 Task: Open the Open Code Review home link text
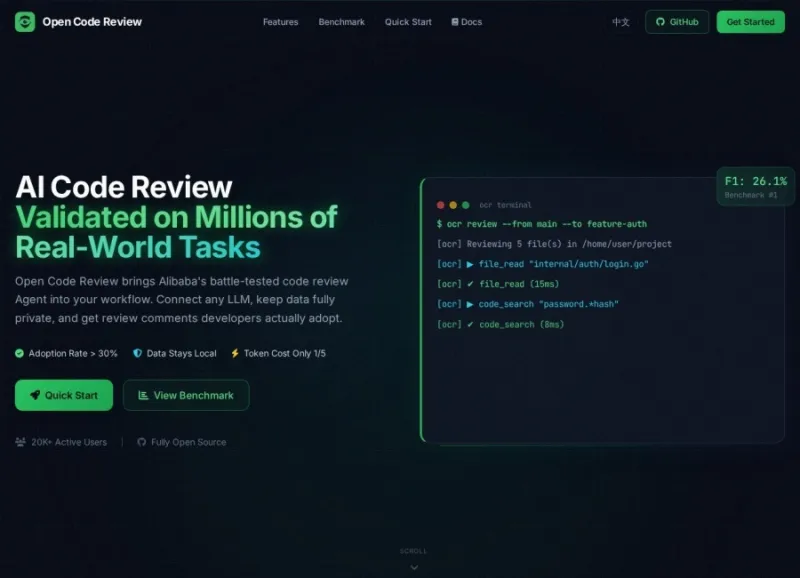point(92,22)
